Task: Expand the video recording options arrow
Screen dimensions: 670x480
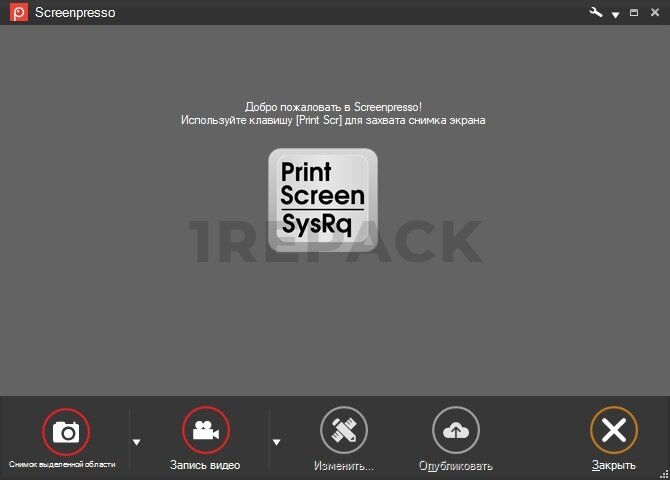Action: pyautogui.click(x=276, y=441)
